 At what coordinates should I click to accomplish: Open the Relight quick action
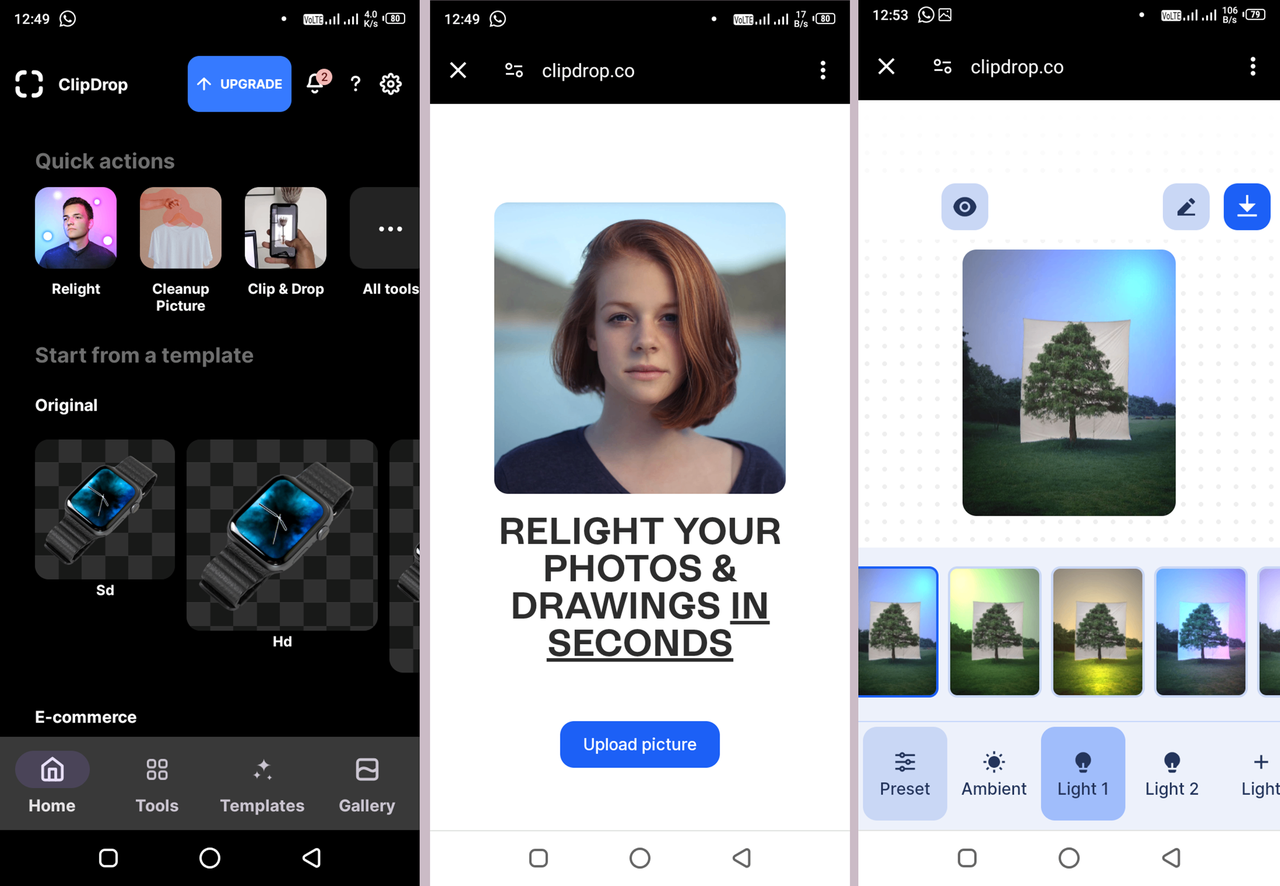point(76,227)
